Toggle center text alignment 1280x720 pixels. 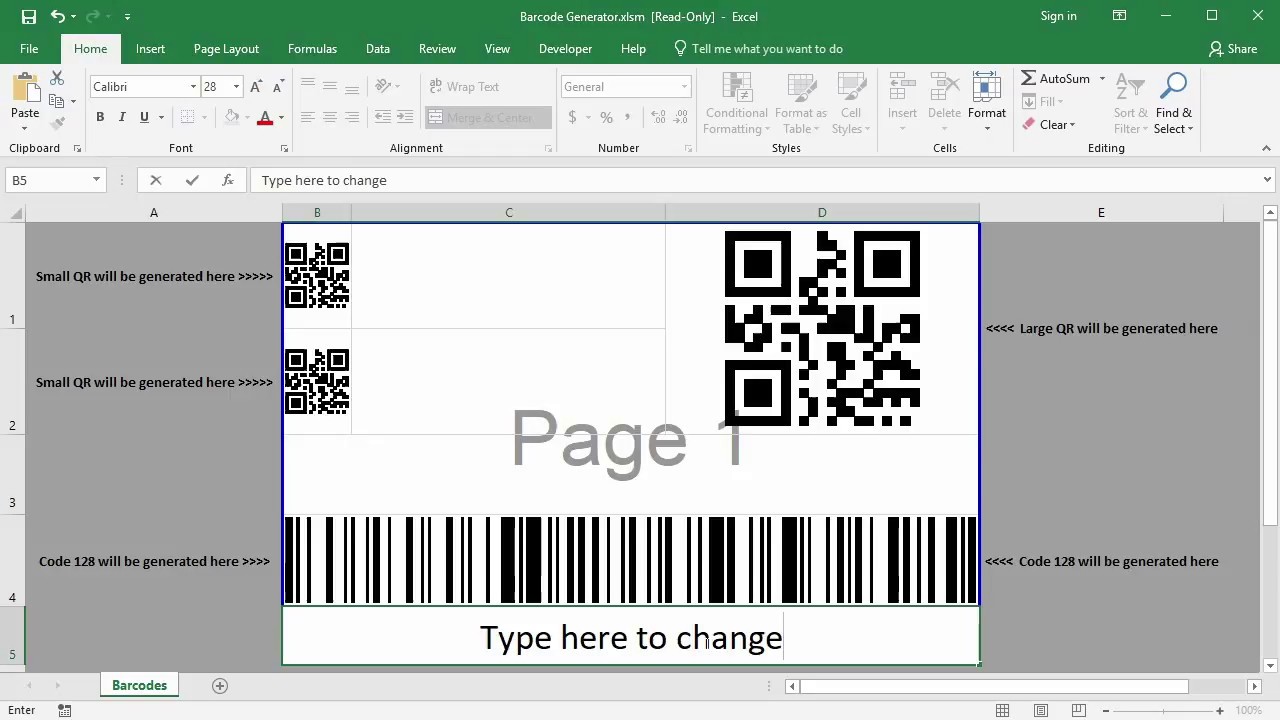click(329, 117)
